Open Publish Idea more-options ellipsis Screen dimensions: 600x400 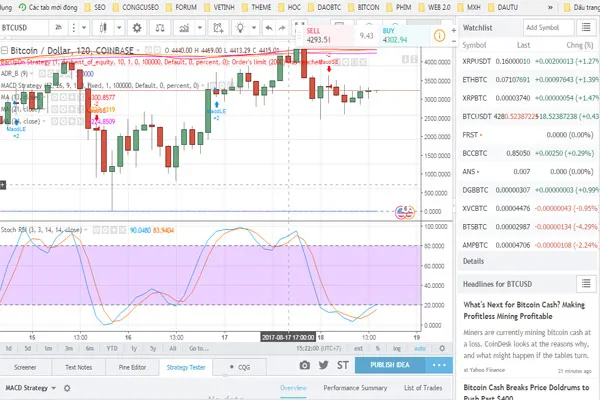point(439,365)
